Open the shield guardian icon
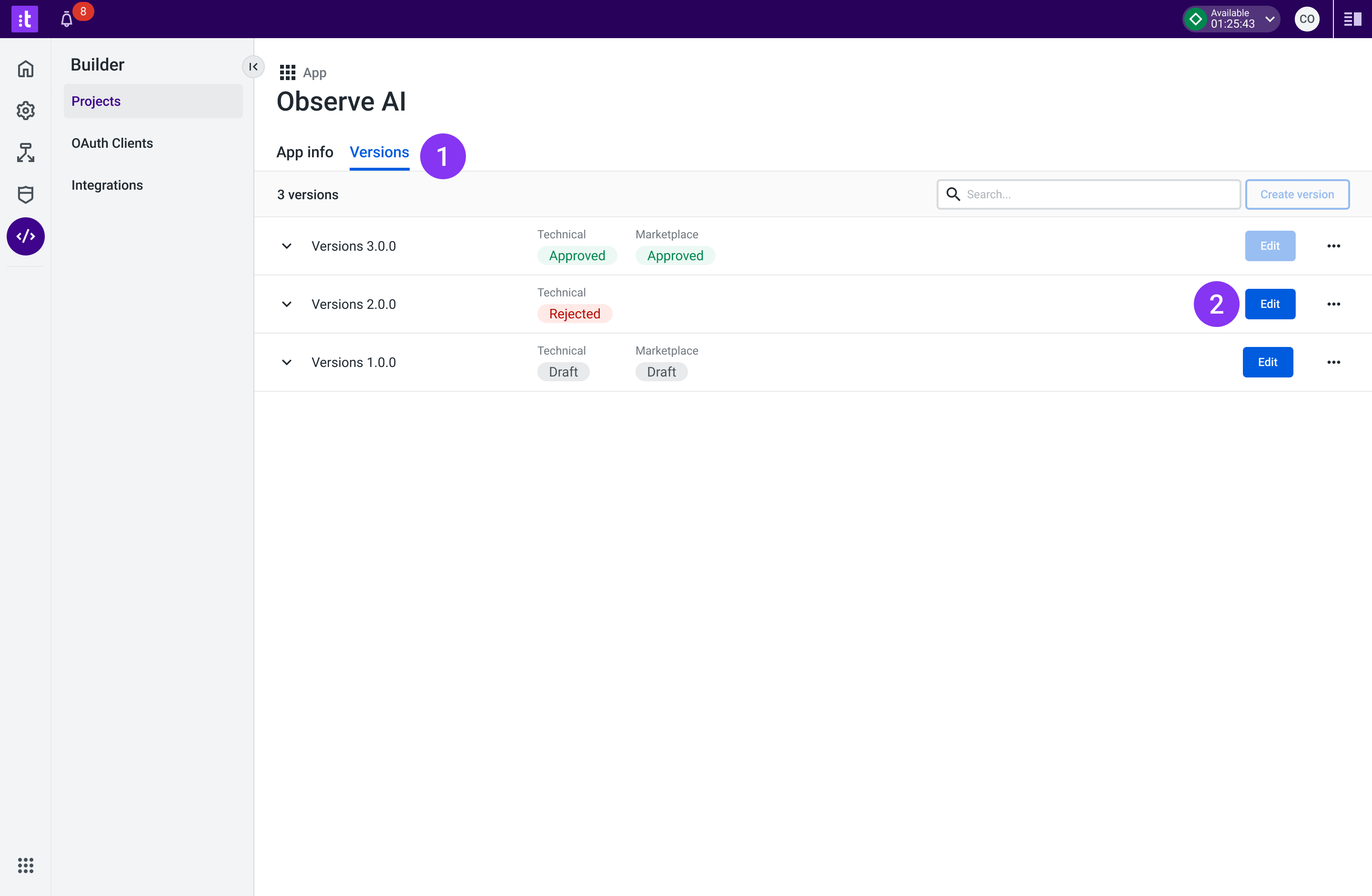Image resolution: width=1372 pixels, height=896 pixels. coord(25,195)
